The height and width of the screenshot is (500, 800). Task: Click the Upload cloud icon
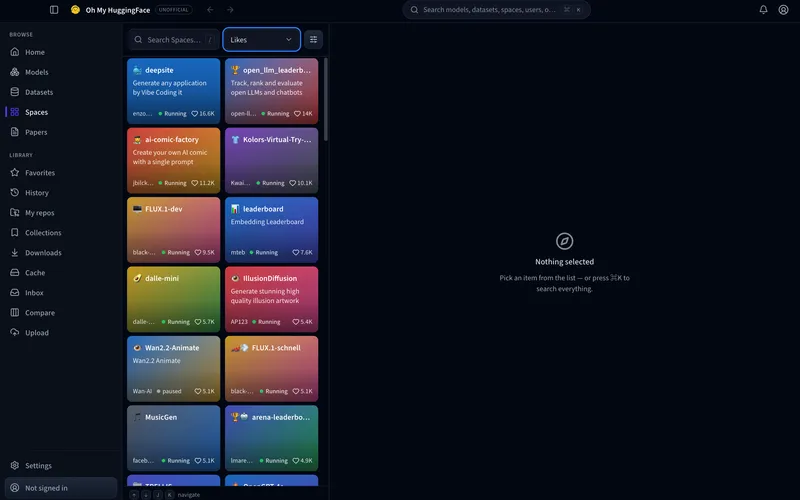click(x=15, y=332)
